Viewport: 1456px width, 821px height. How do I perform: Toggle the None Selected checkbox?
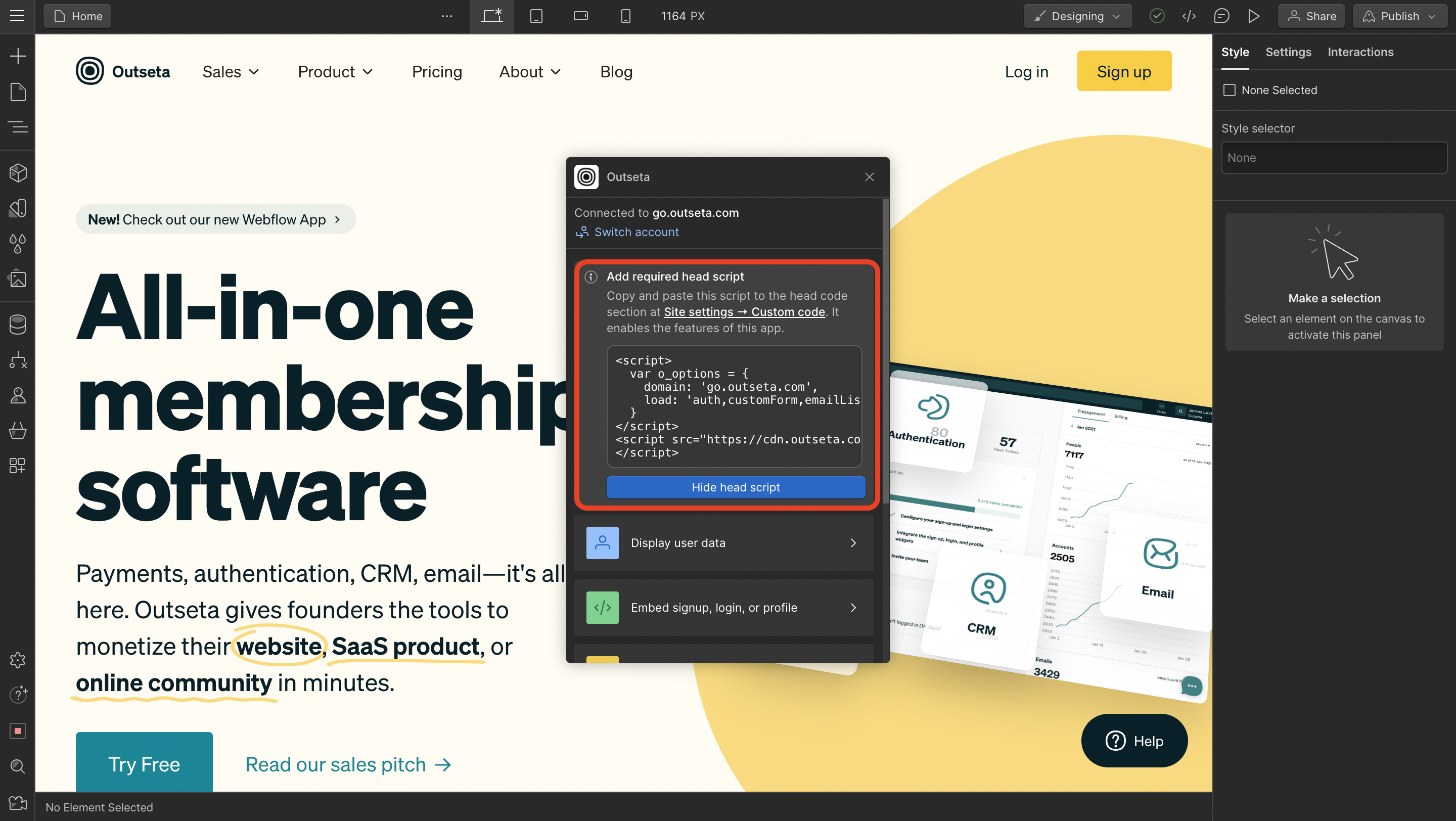pyautogui.click(x=1229, y=90)
